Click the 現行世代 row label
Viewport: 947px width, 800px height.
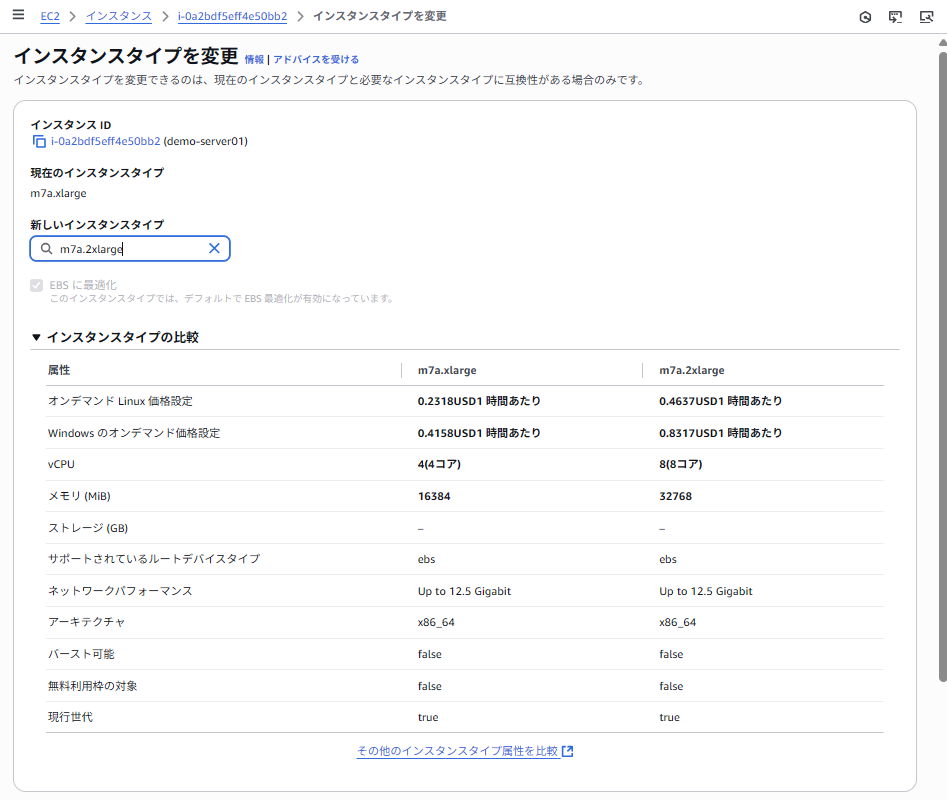point(70,717)
